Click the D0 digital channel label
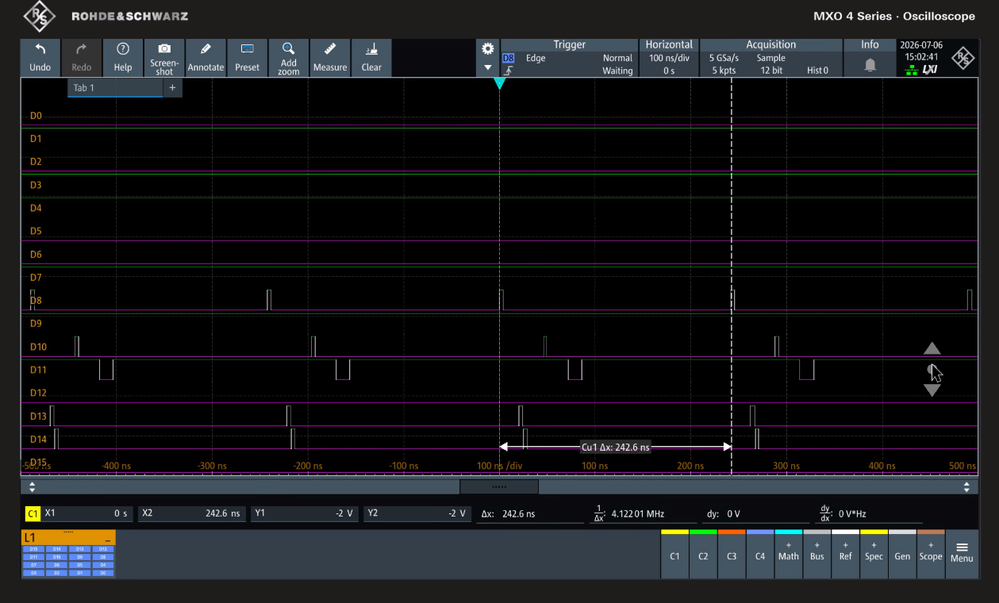Image resolution: width=999 pixels, height=603 pixels. coord(36,115)
